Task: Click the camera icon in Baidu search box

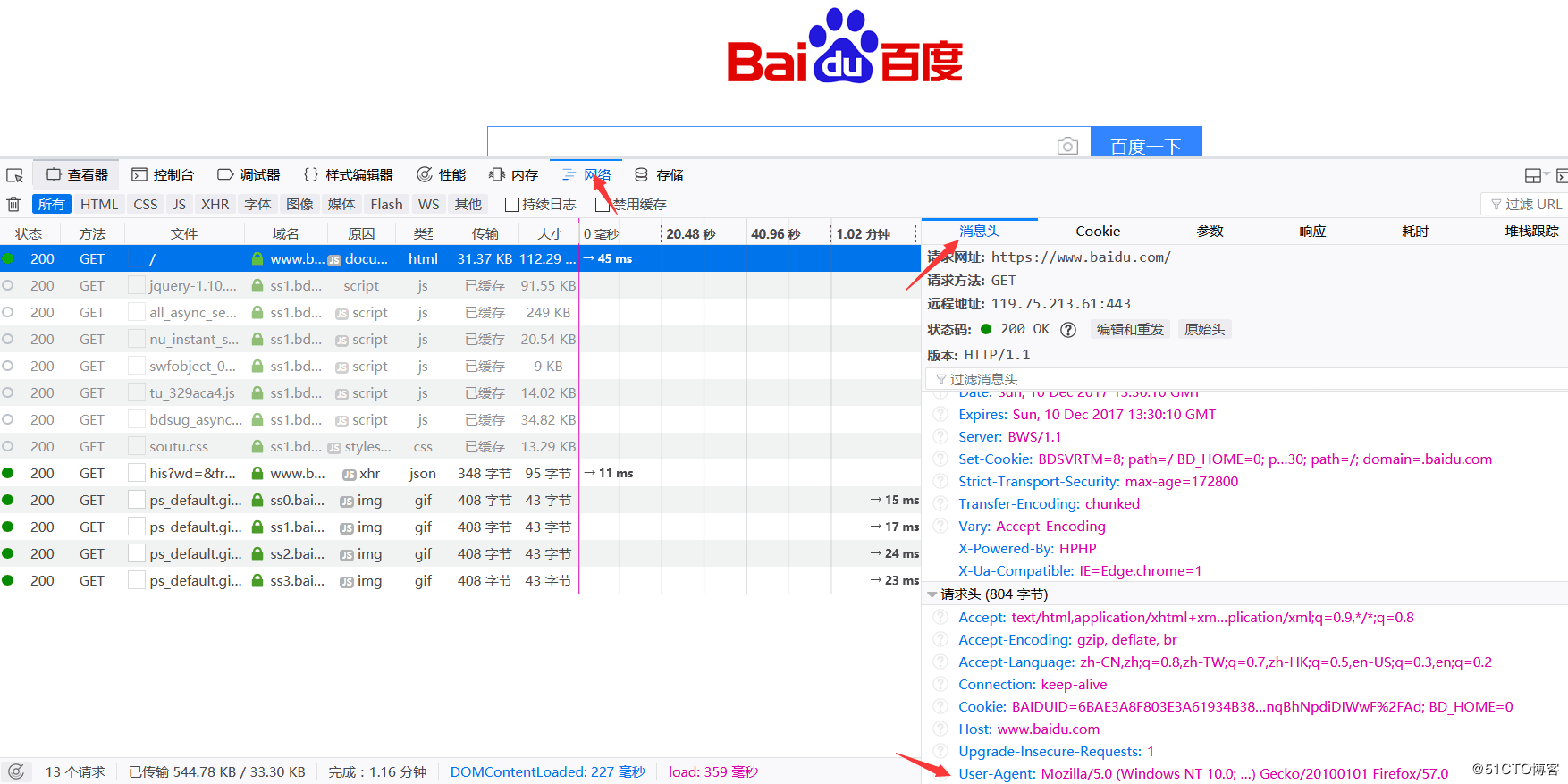Action: coord(1066,146)
